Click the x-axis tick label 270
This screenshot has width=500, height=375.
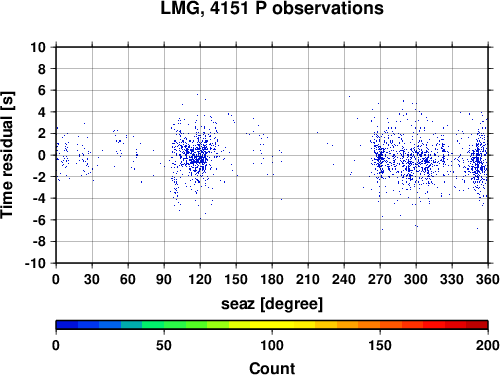(x=380, y=279)
